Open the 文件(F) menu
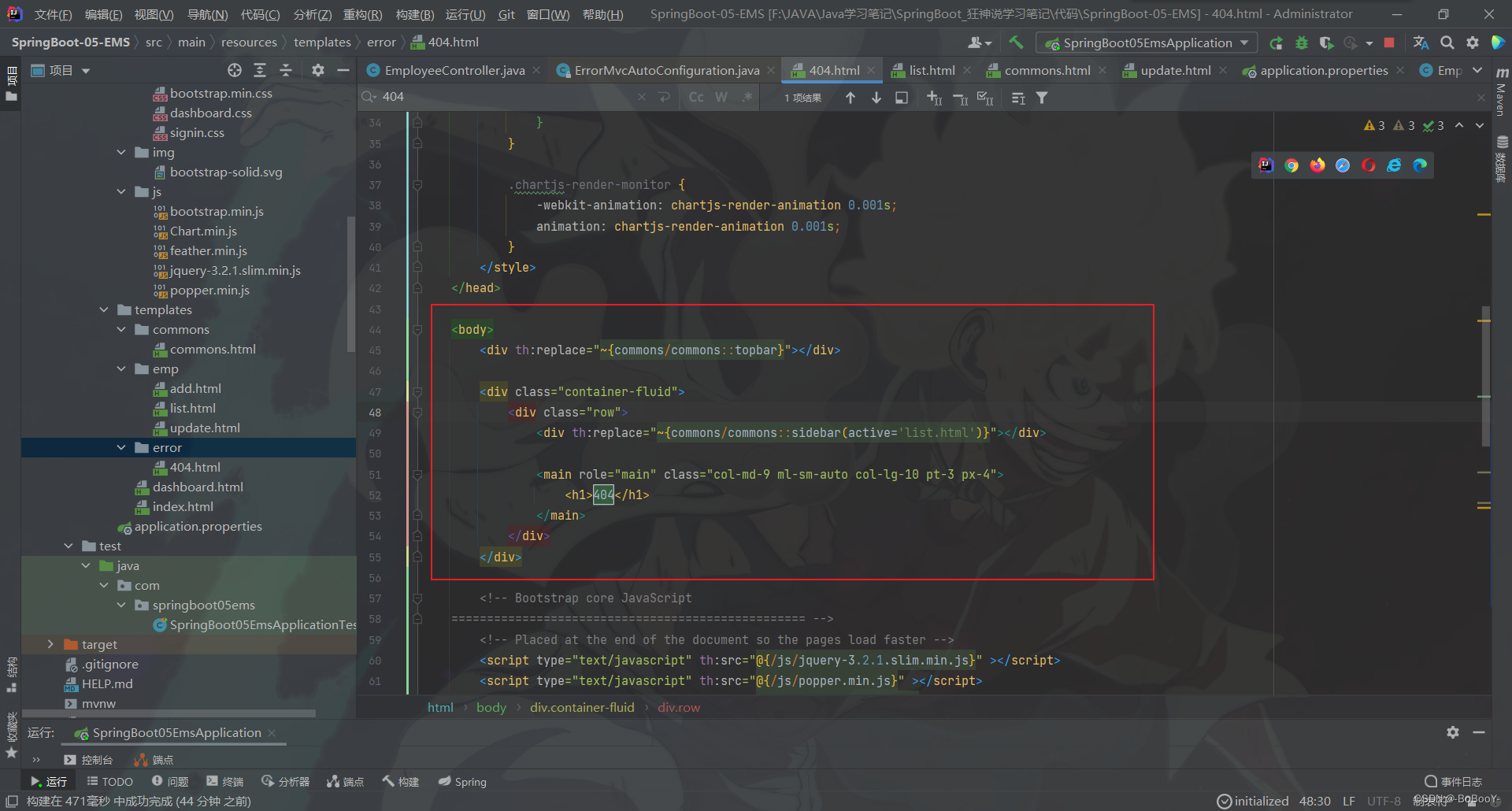1512x811 pixels. point(54,15)
